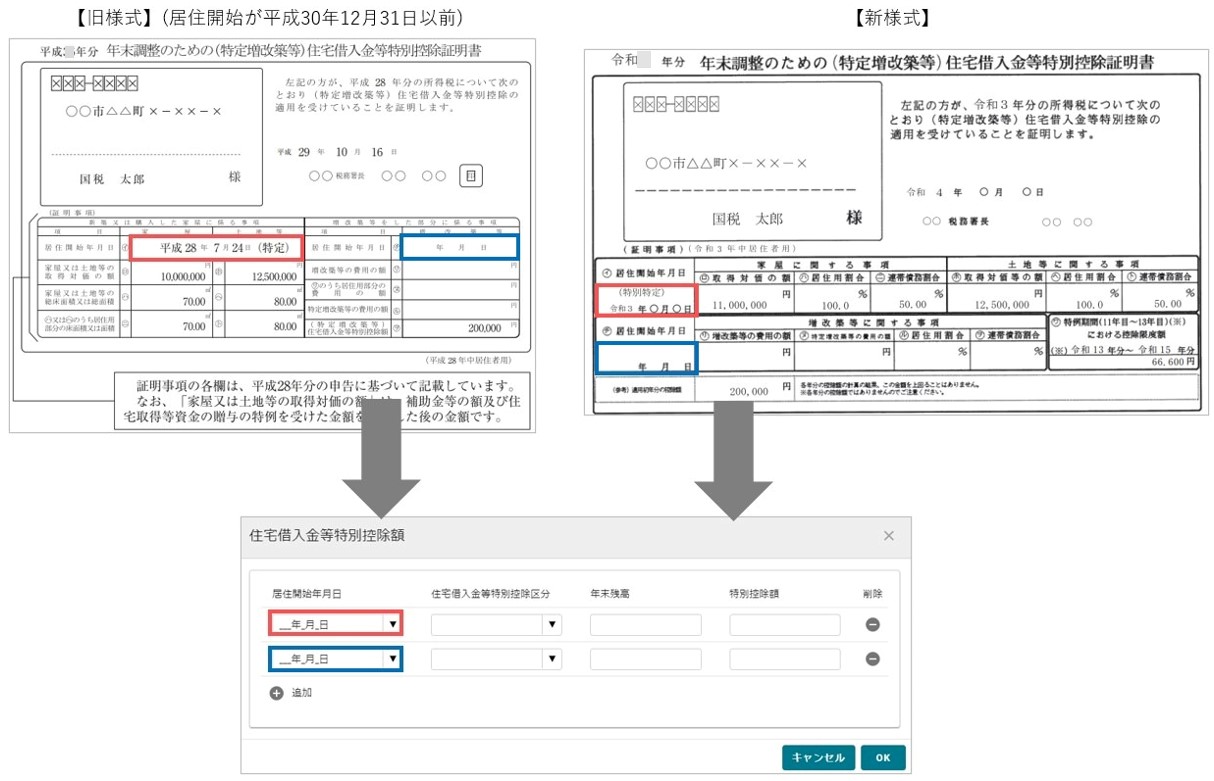Image resolution: width=1214 pixels, height=781 pixels.
Task: Click second-row 年末残高 input field
Action: coord(646,659)
